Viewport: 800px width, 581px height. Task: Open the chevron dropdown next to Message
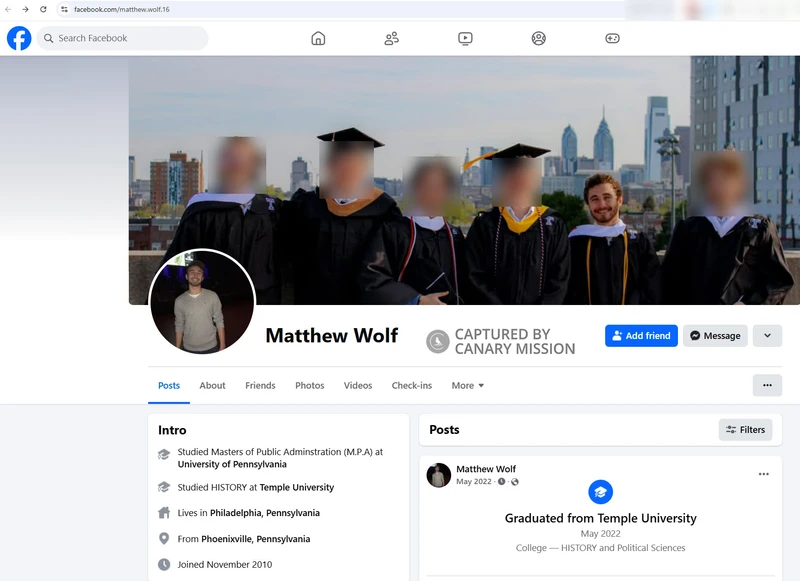[x=767, y=335]
